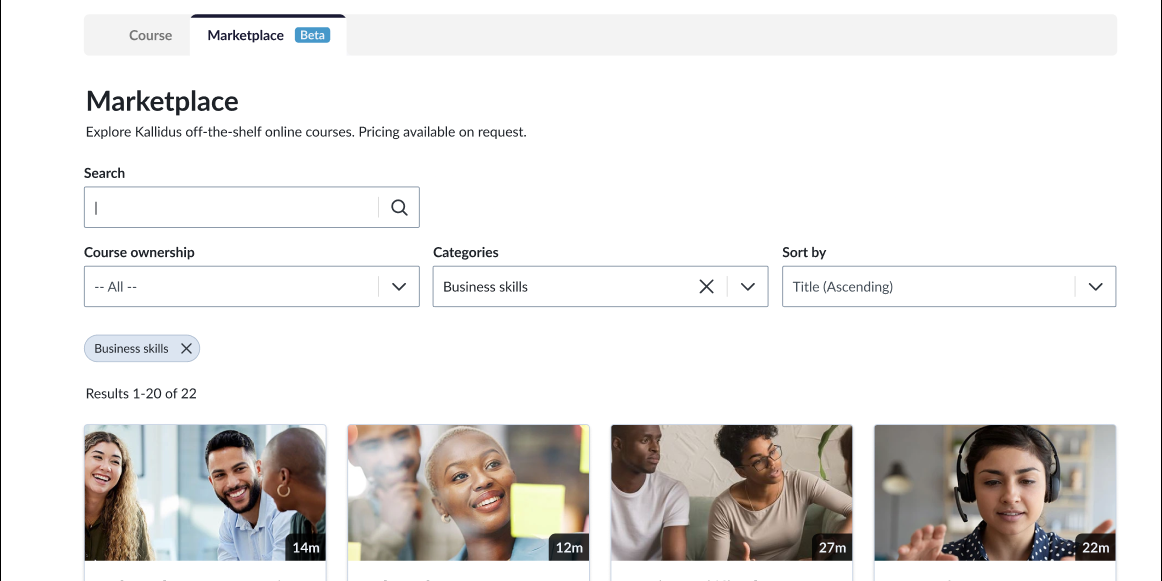Remove the Business skills filter chip
This screenshot has height=581, width=1162.
click(186, 348)
